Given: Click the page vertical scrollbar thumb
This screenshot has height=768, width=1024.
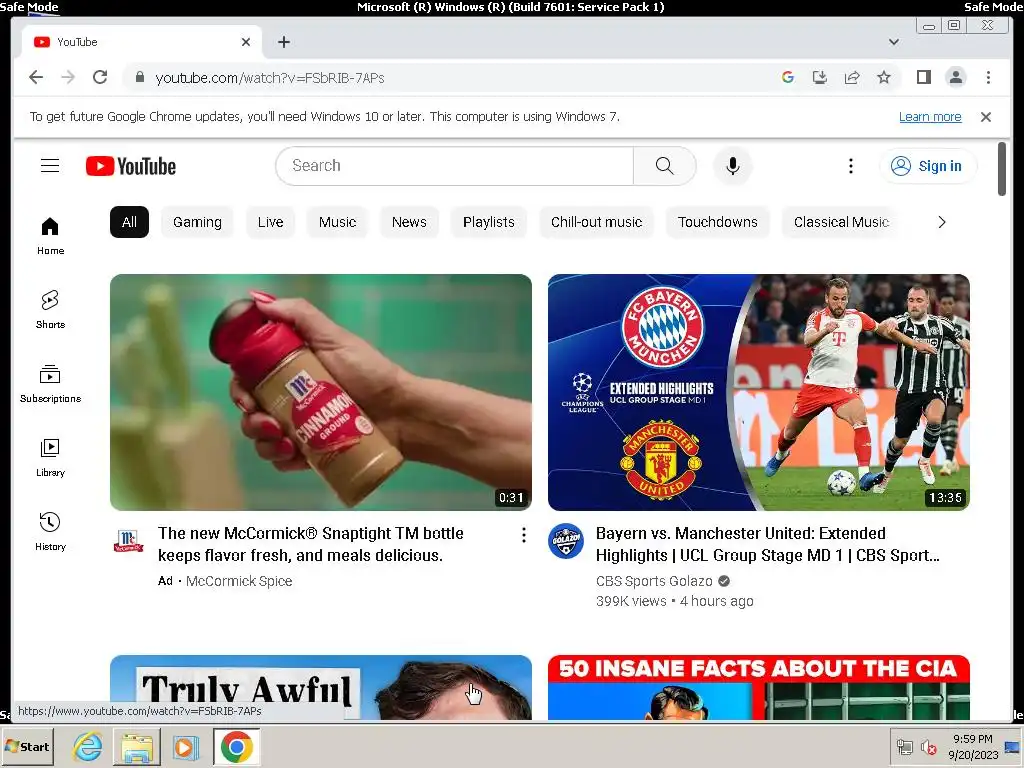Looking at the screenshot, I should [x=1002, y=168].
